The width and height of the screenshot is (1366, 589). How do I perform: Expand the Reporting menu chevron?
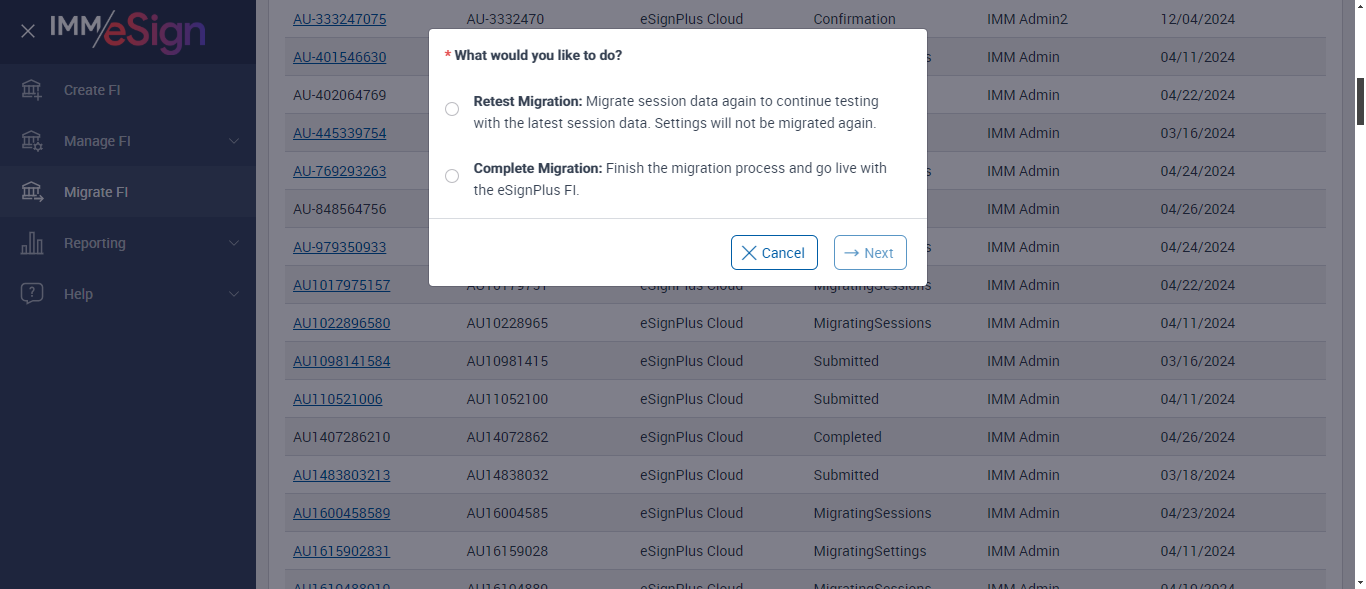click(x=234, y=243)
